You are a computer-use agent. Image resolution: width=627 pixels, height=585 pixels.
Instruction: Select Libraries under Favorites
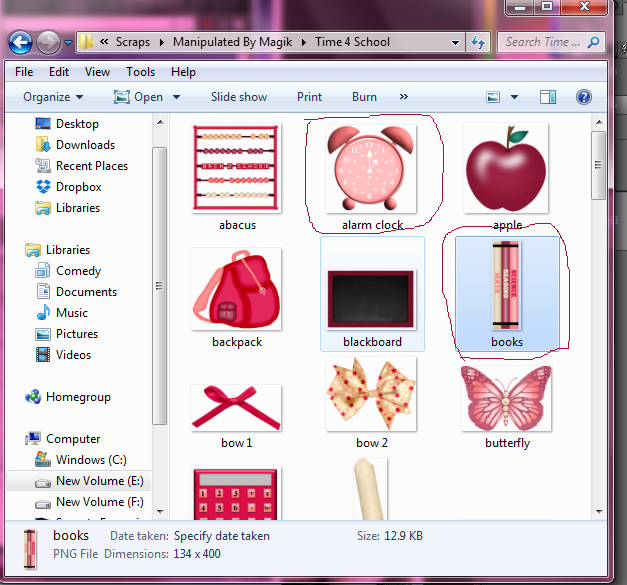point(67,208)
